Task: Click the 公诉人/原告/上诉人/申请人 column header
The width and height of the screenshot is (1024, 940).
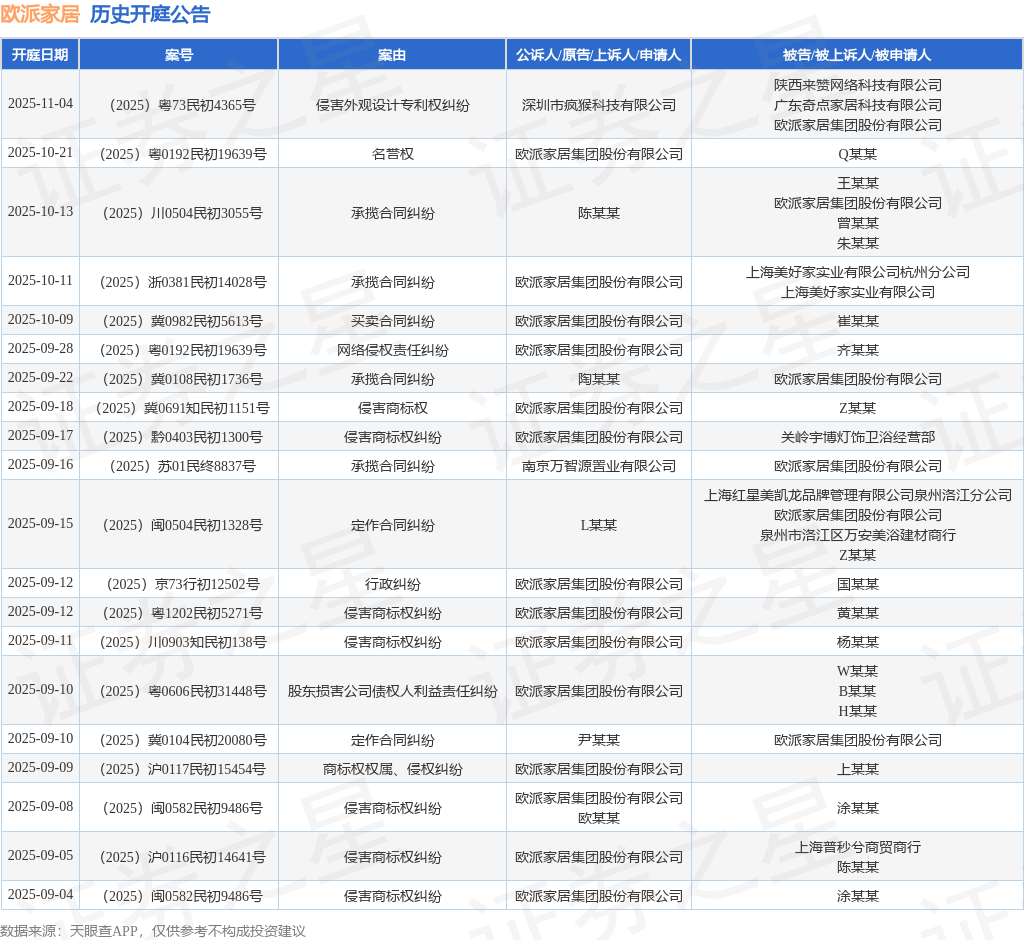Action: tap(598, 55)
